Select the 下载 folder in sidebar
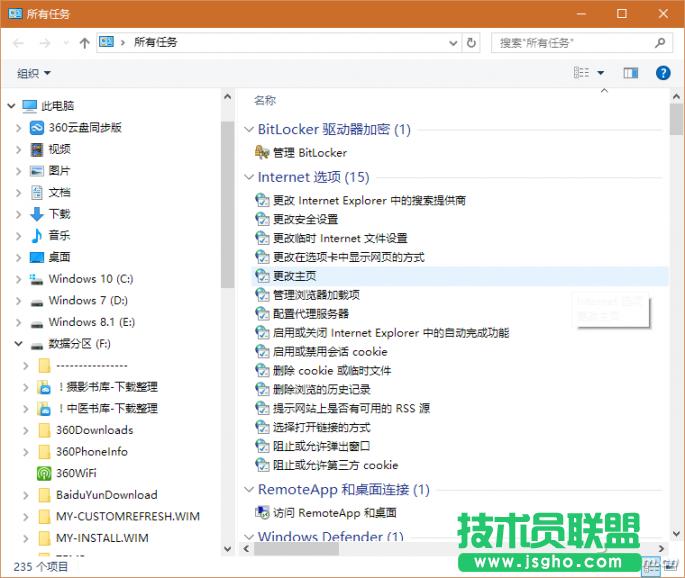Viewport: 685px width, 578px height. pyautogui.click(x=59, y=214)
